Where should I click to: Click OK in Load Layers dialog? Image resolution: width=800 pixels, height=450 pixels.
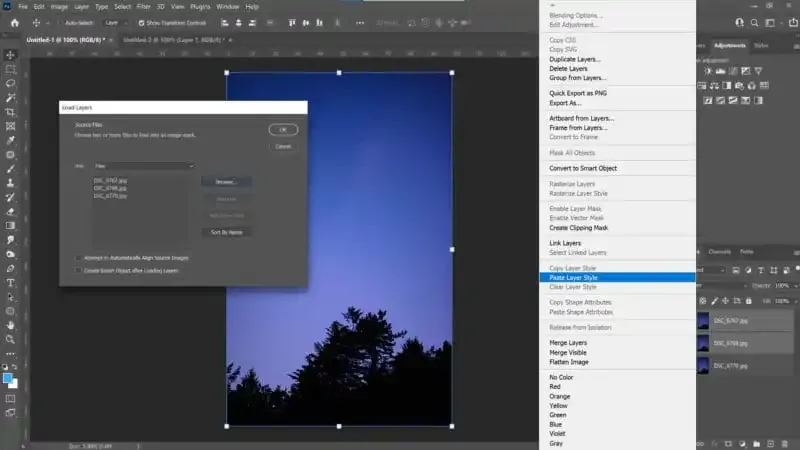(283, 130)
